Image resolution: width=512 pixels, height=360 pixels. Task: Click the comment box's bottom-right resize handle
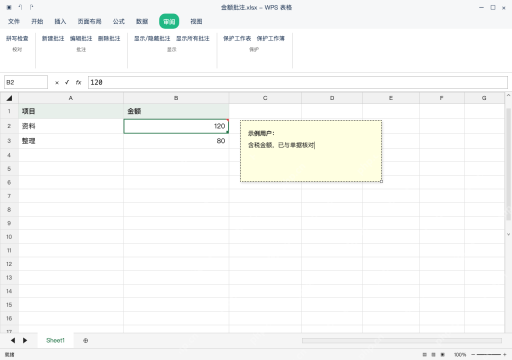pyautogui.click(x=382, y=182)
